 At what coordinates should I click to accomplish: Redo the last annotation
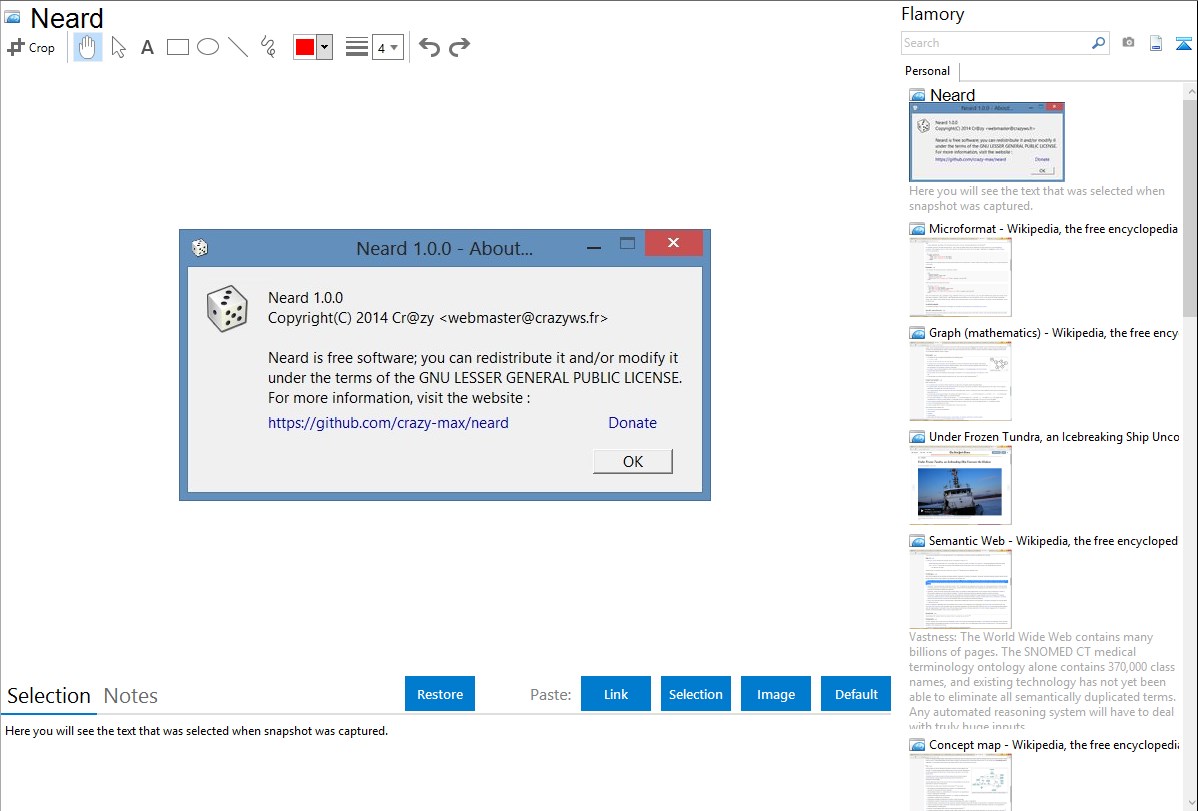(459, 47)
